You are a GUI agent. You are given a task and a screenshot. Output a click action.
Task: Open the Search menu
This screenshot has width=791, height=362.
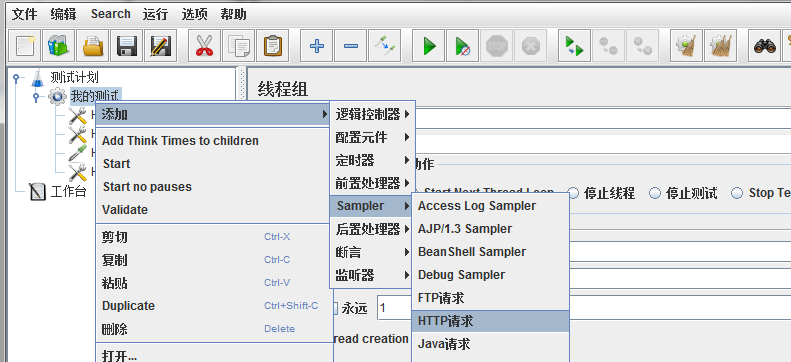(110, 14)
